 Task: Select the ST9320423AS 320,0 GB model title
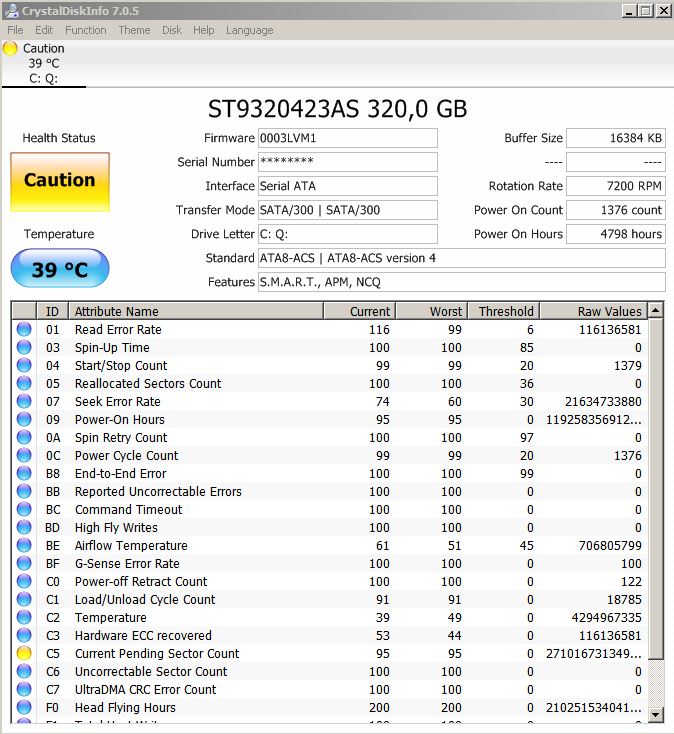tap(337, 109)
